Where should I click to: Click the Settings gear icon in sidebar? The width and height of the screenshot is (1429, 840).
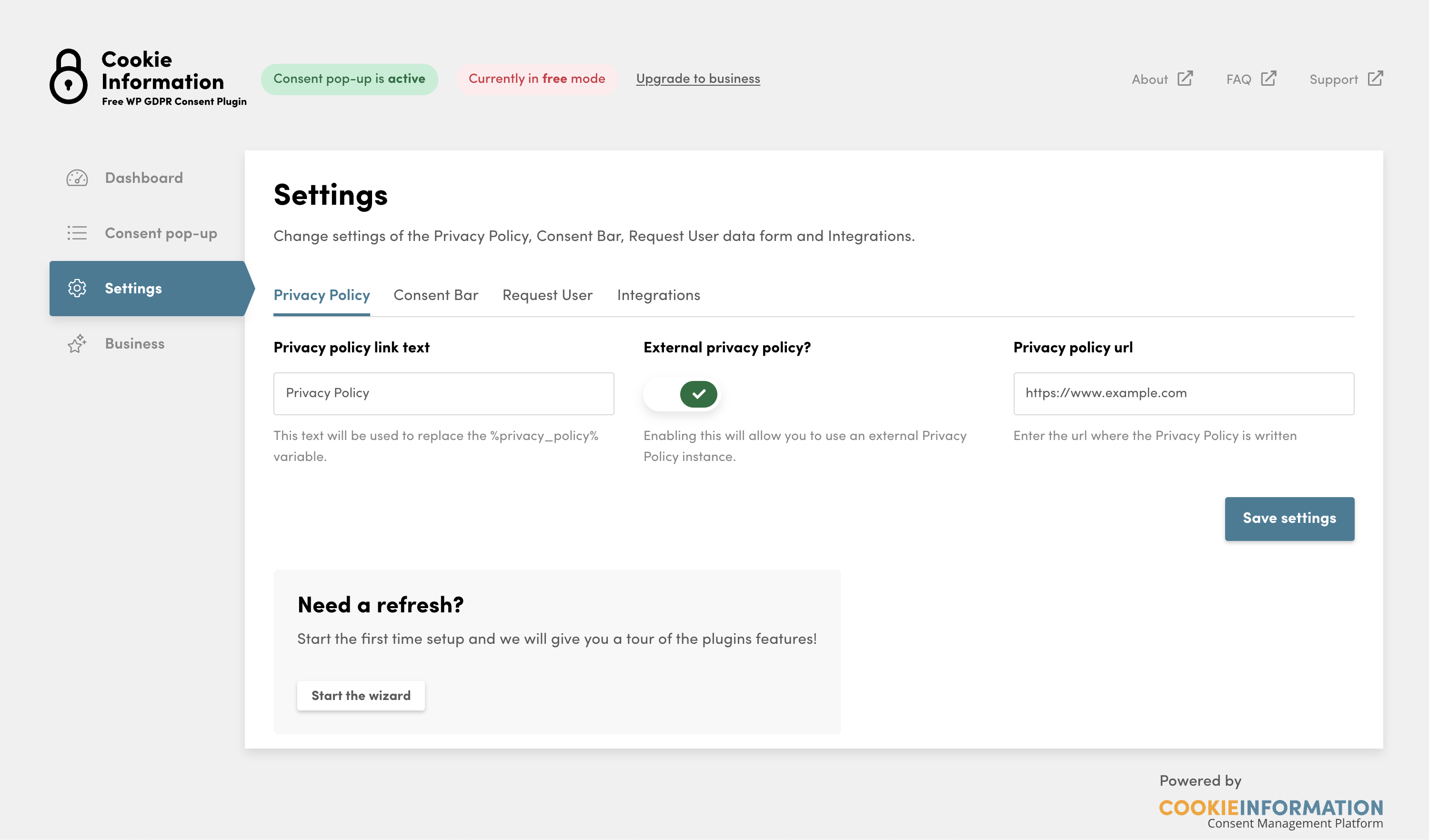coord(77,288)
